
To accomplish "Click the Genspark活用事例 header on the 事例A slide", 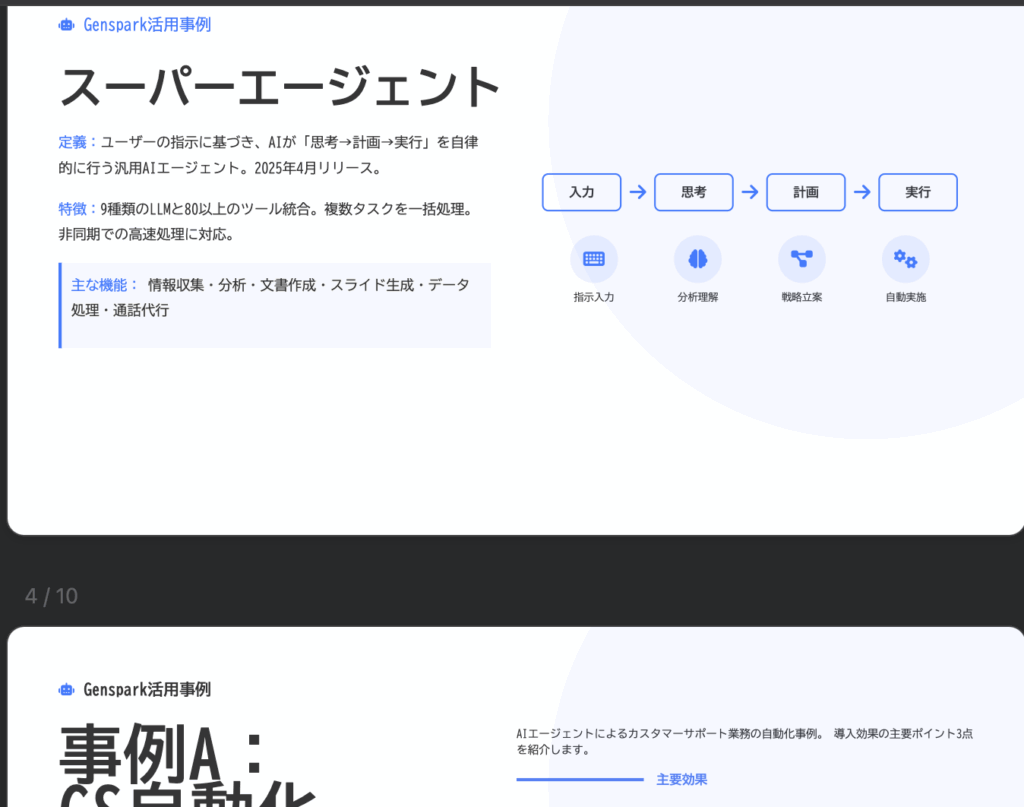I will 147,689.
